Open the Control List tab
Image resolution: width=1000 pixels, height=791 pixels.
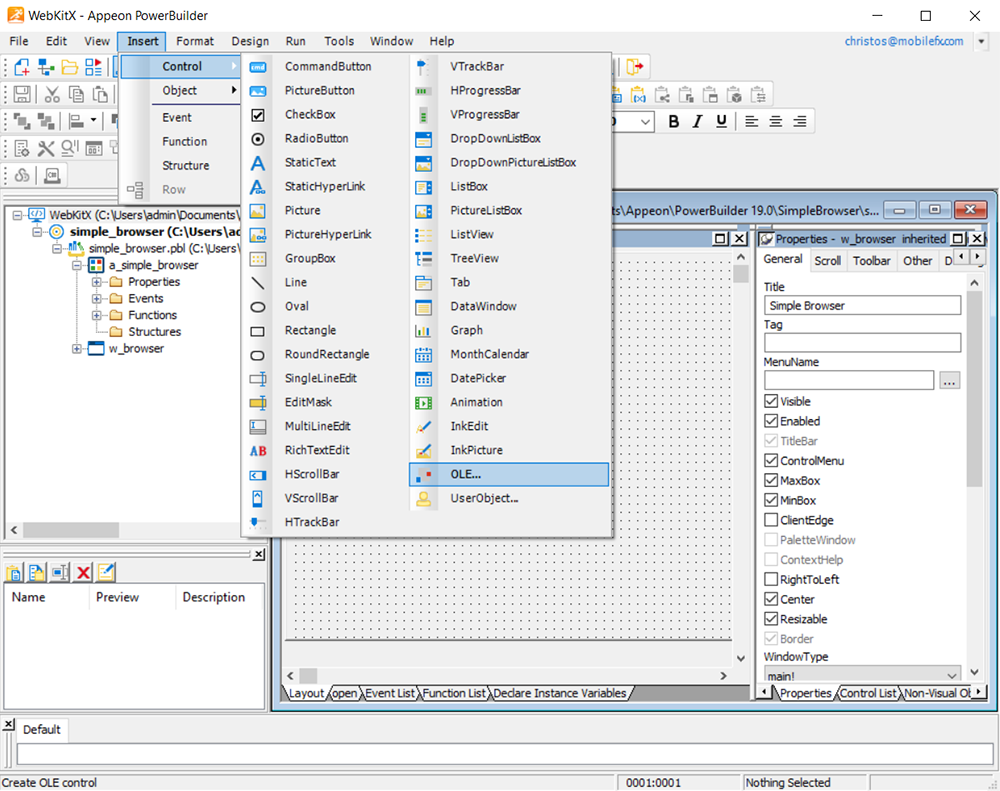tap(867, 693)
